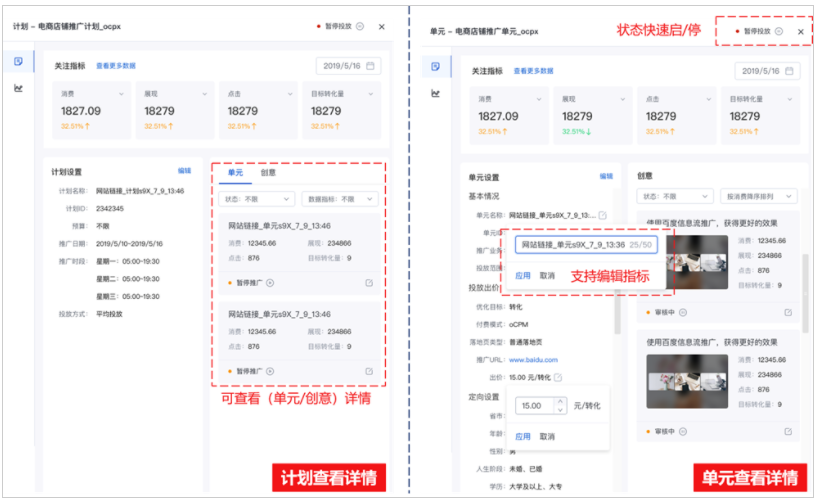The image size is (818, 504).
Task: Expand 点击 metric dropdown in 单元 panel
Action: pyautogui.click(x=708, y=99)
